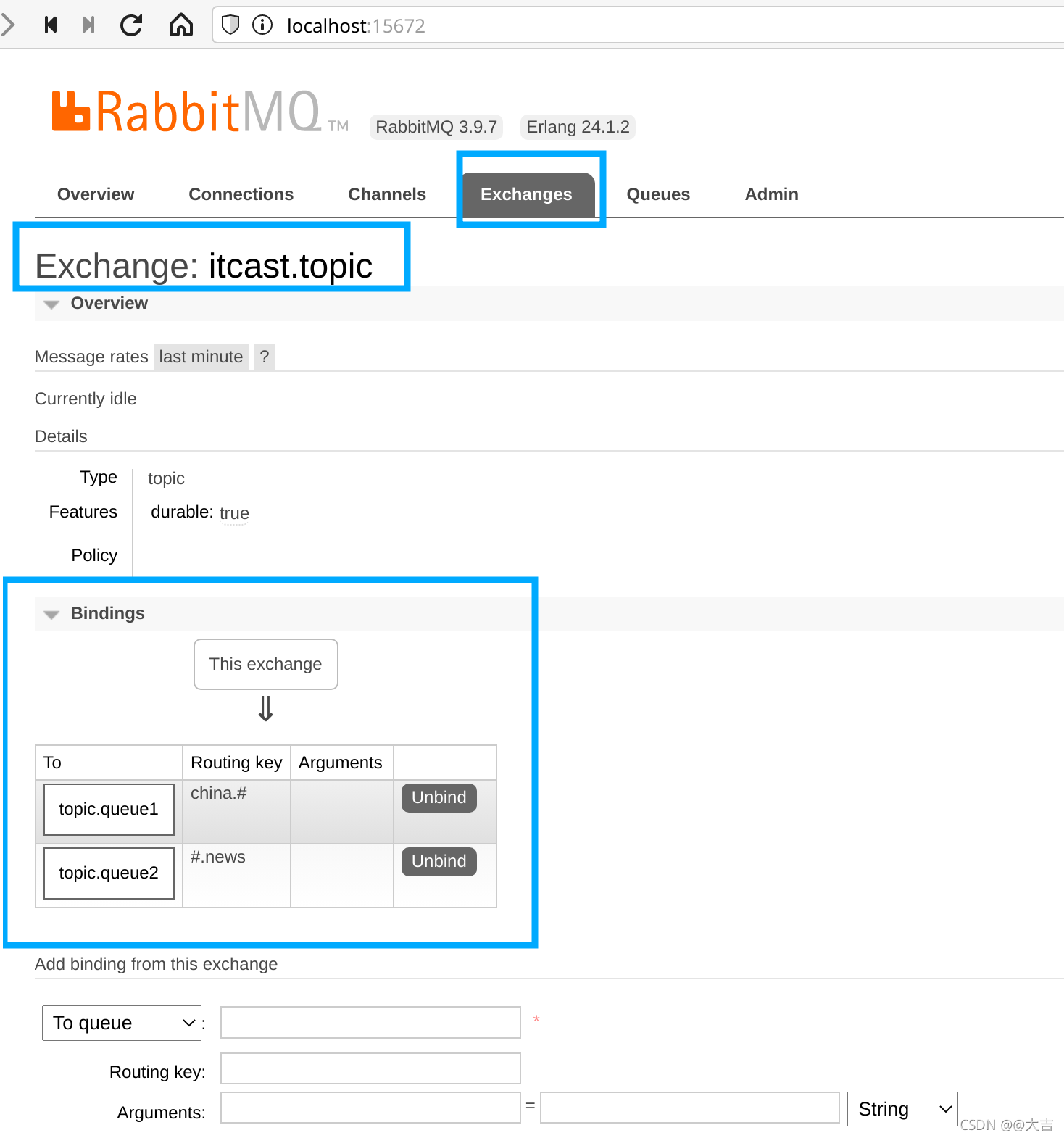Unbind the china.# binding
Image resolution: width=1064 pixels, height=1138 pixels.
(439, 797)
